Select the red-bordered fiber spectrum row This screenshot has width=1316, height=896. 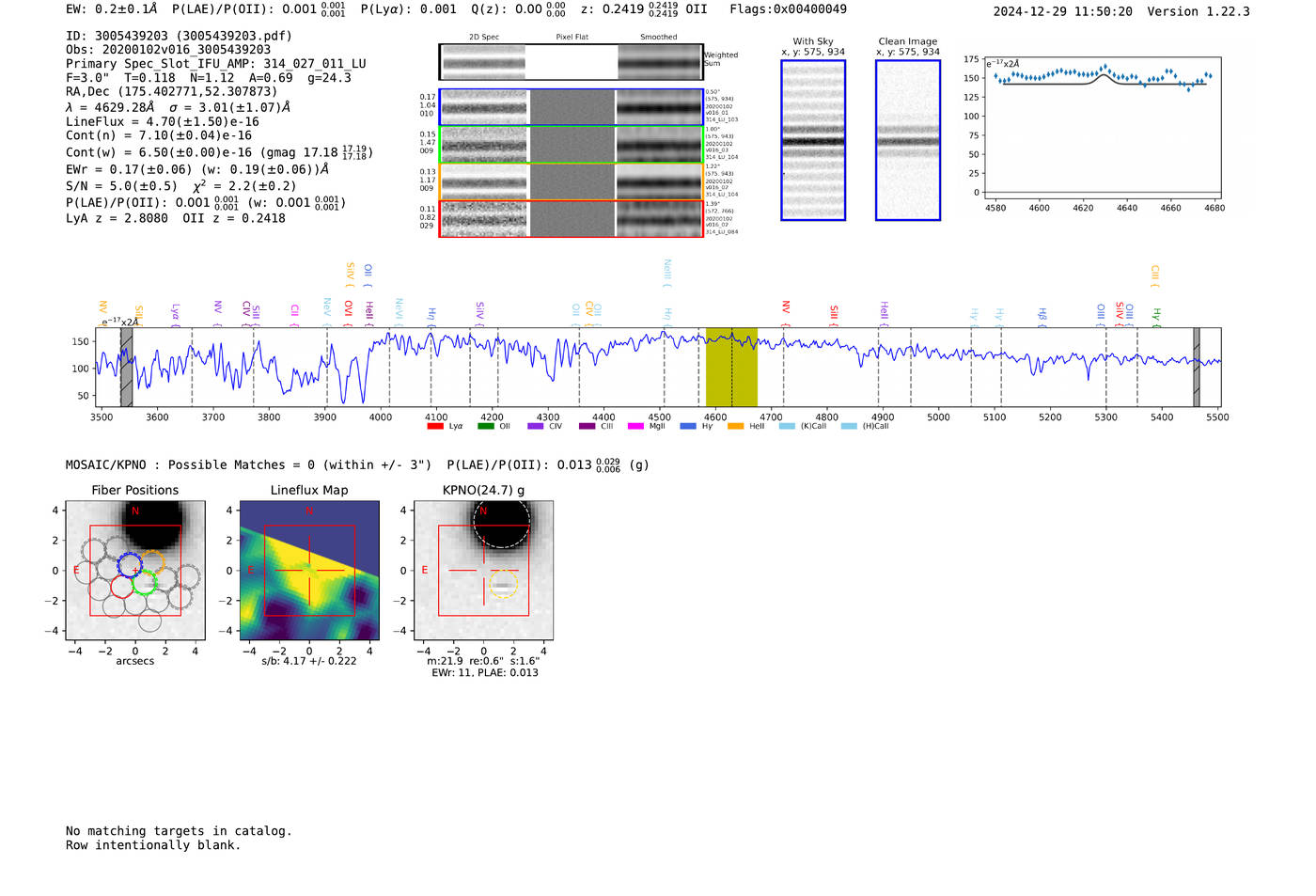571,218
